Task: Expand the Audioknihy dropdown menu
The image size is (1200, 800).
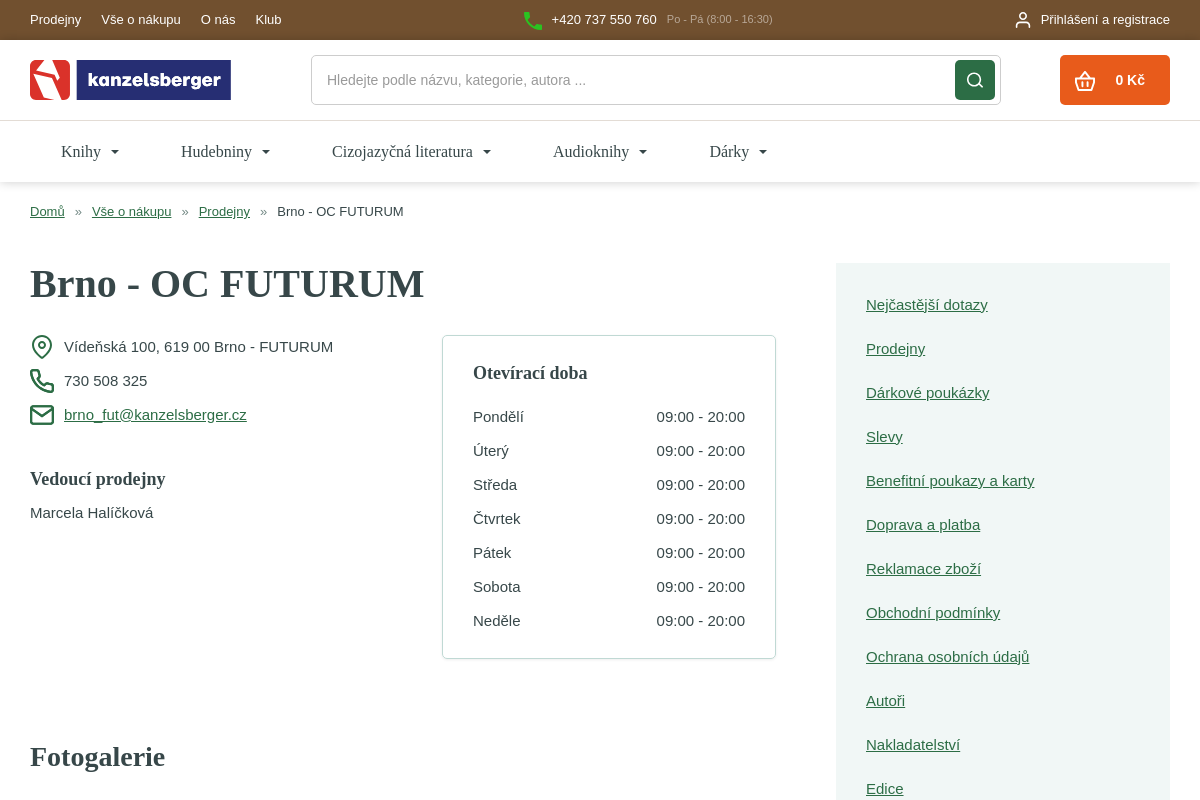Action: [x=600, y=152]
